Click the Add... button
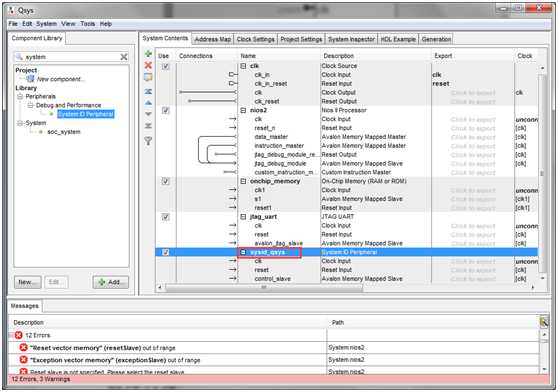Screen dimensions: 558x392 pyautogui.click(x=111, y=282)
